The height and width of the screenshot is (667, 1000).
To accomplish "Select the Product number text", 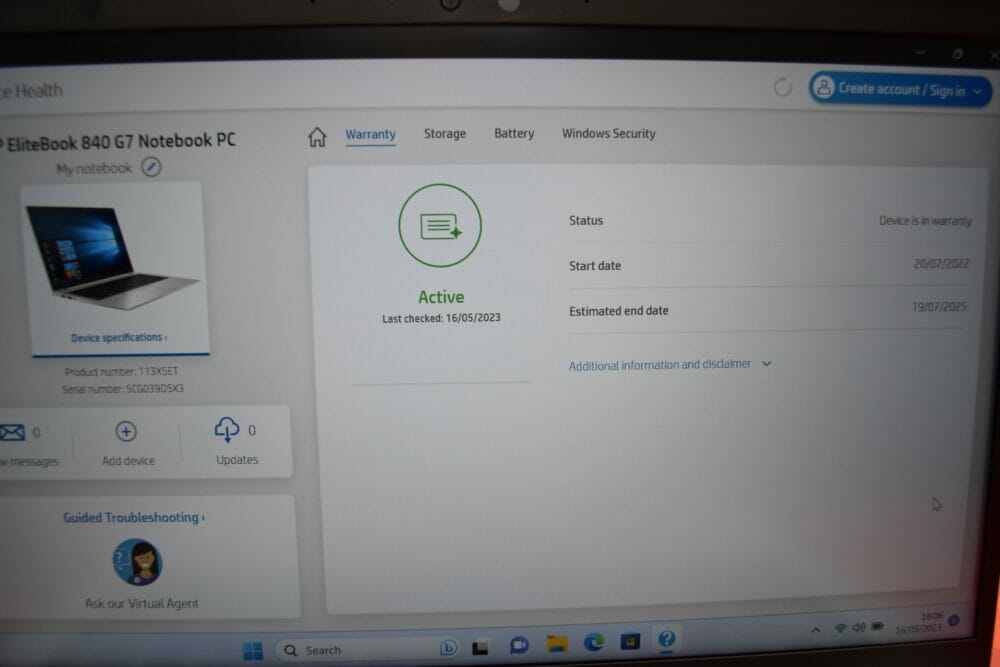I will tap(121, 371).
